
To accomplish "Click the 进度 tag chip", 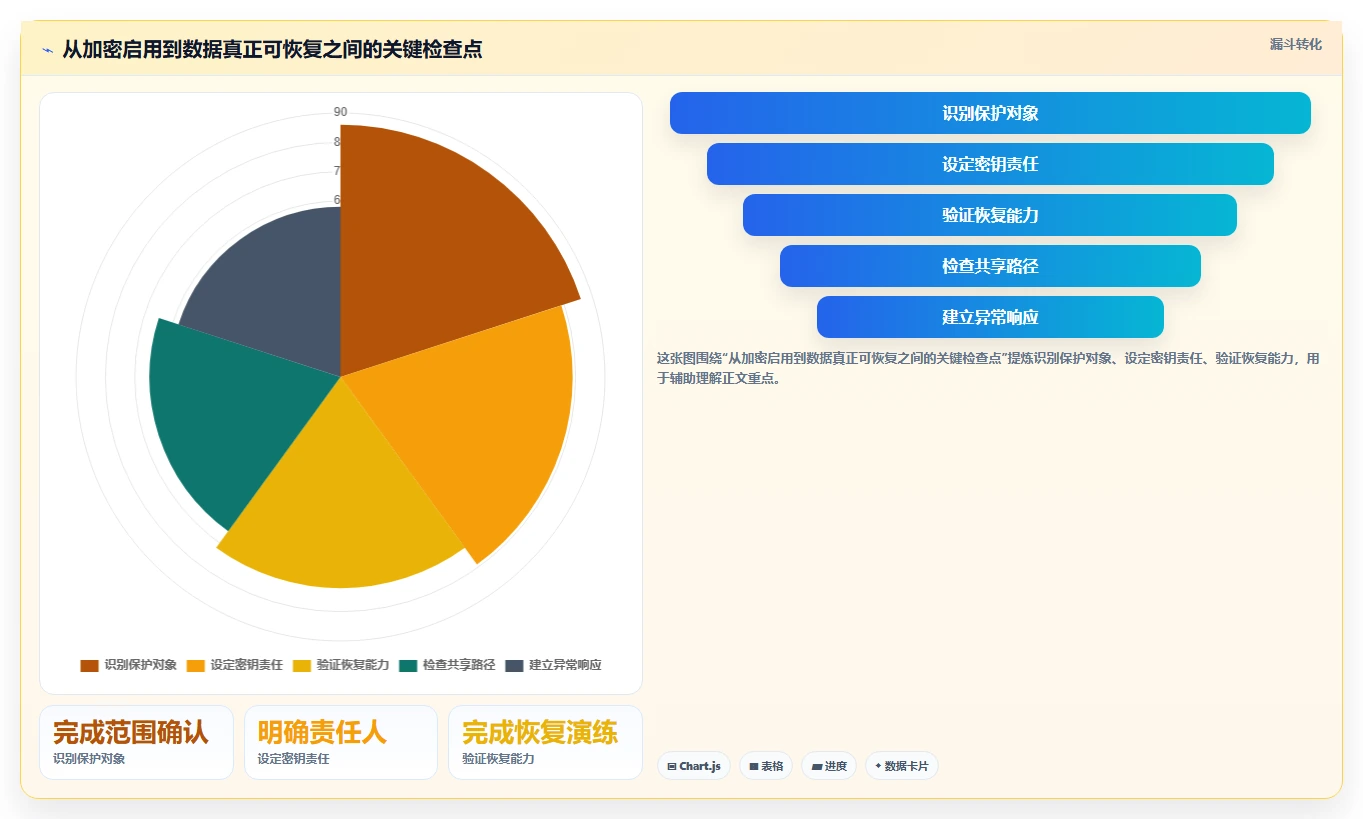I will click(x=829, y=766).
